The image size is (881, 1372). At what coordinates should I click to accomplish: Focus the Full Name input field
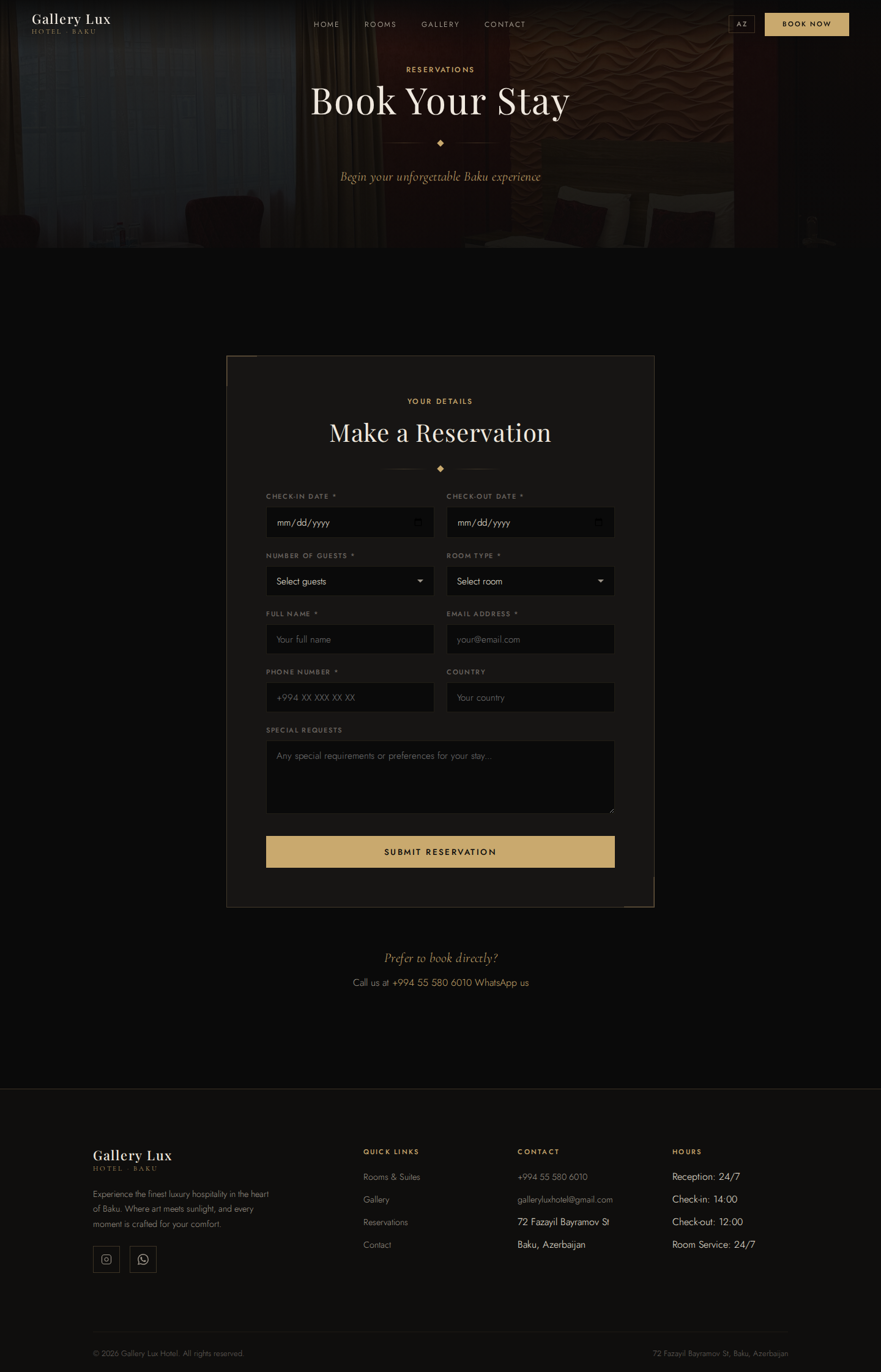point(350,639)
